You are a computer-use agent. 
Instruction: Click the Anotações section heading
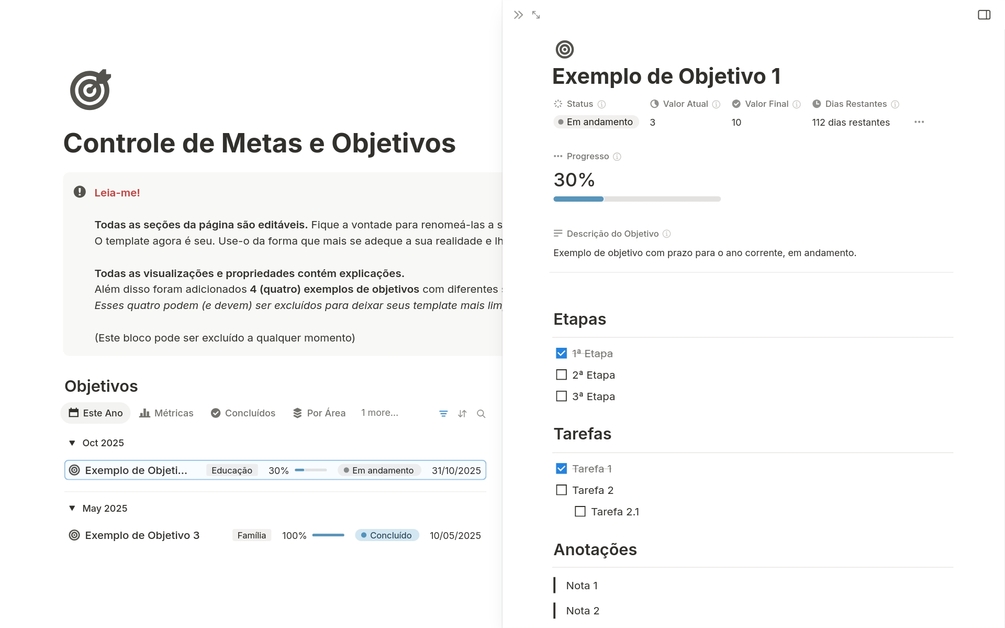[595, 549]
